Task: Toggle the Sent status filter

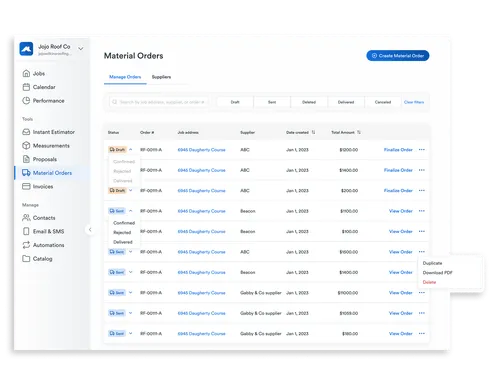Action: pyautogui.click(x=272, y=102)
